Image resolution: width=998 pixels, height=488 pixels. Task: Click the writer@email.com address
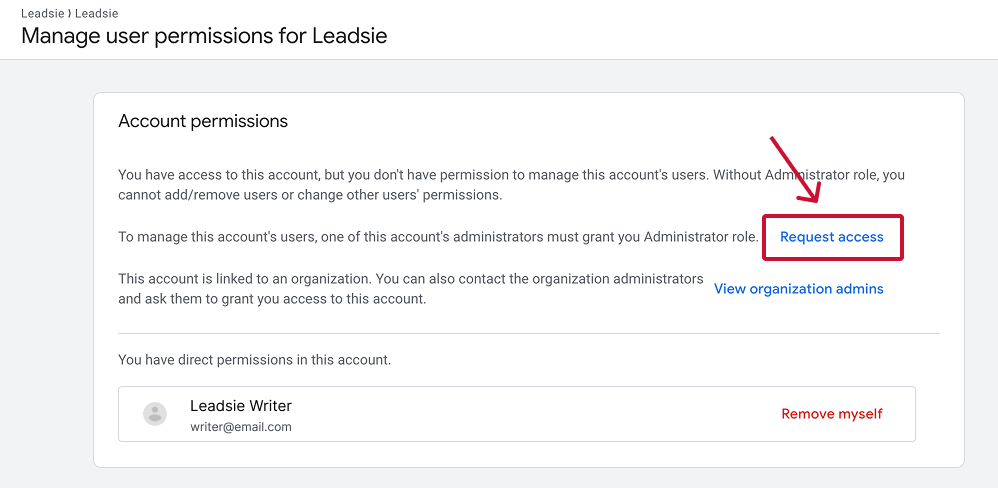point(241,427)
